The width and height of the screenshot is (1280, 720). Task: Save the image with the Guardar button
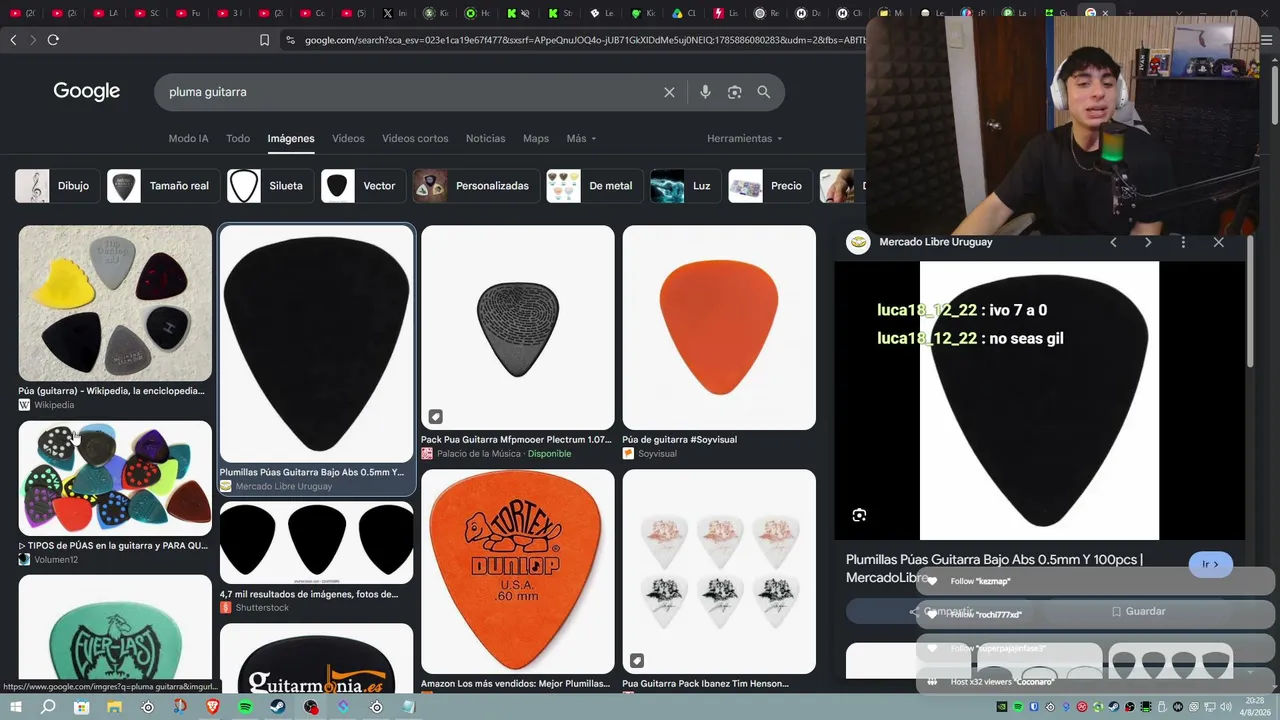click(x=1138, y=611)
